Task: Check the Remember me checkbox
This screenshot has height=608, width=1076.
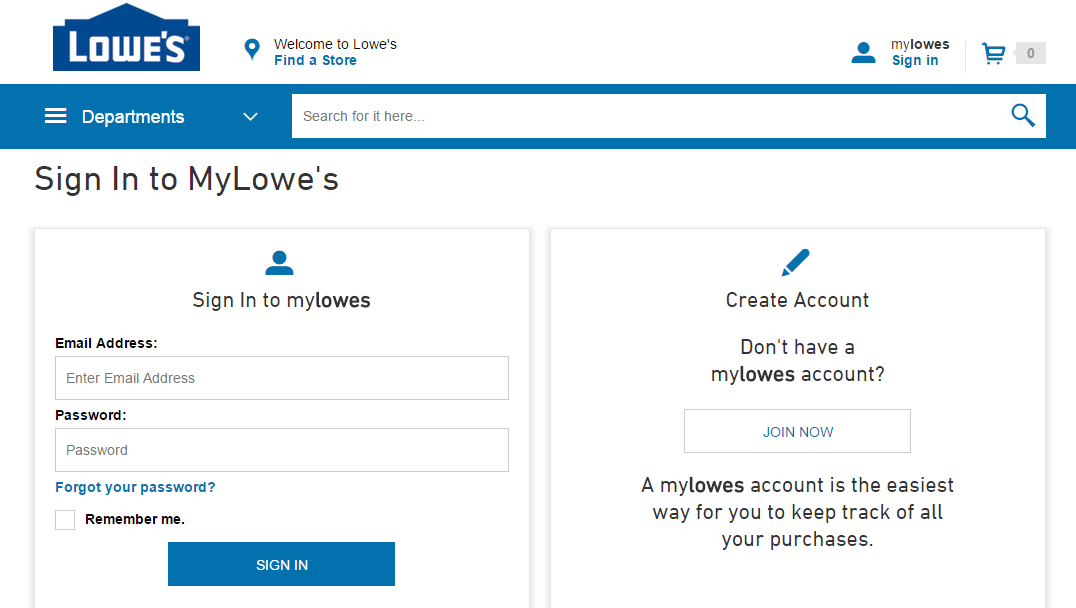Action: pyautogui.click(x=65, y=519)
